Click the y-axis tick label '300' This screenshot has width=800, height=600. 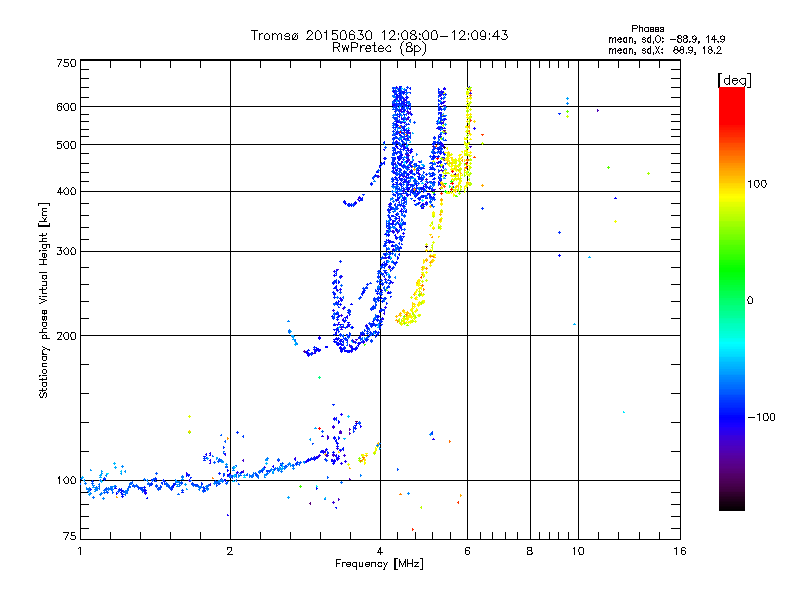(66, 252)
